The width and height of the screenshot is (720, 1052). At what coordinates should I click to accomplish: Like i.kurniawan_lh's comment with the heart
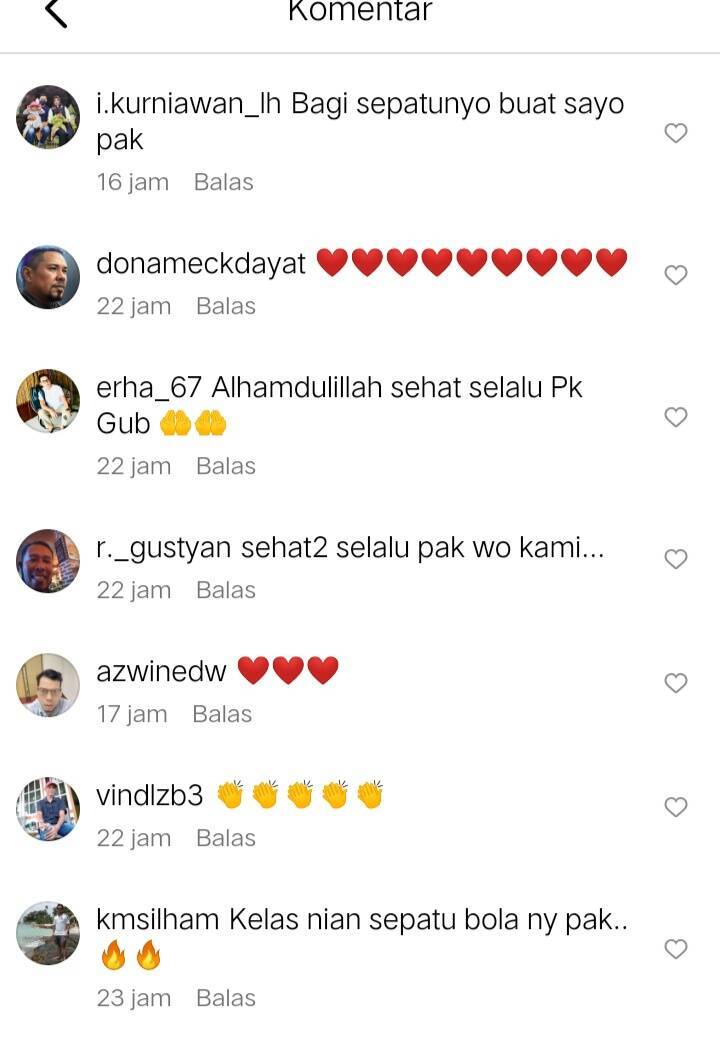coord(676,133)
